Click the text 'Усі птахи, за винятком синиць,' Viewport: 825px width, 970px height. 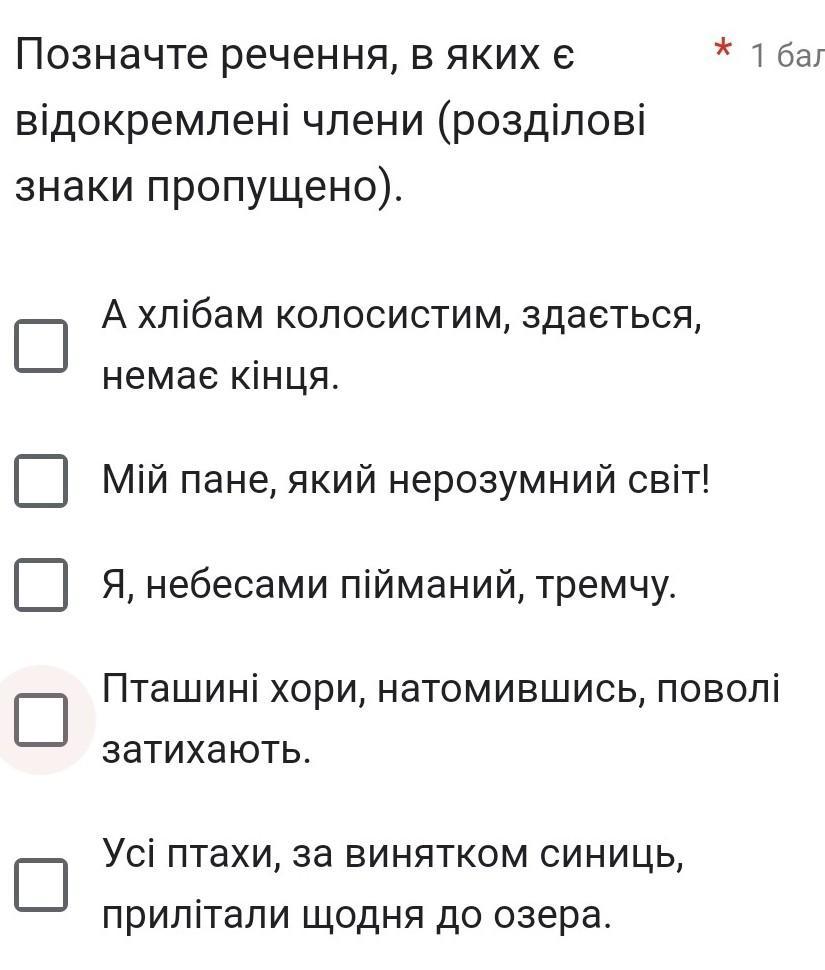pyautogui.click(x=393, y=854)
